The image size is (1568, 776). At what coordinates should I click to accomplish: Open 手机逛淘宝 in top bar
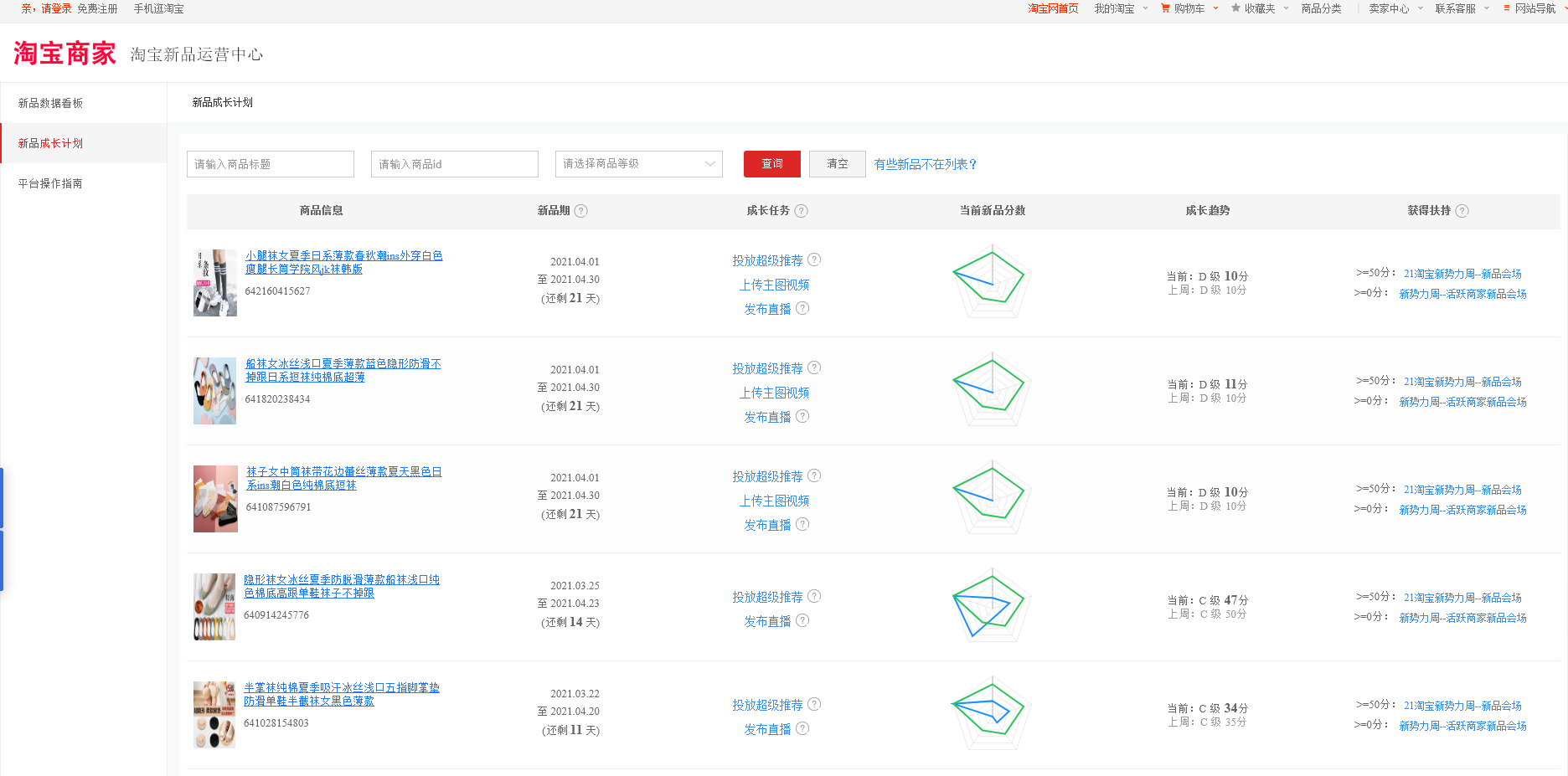coord(158,8)
